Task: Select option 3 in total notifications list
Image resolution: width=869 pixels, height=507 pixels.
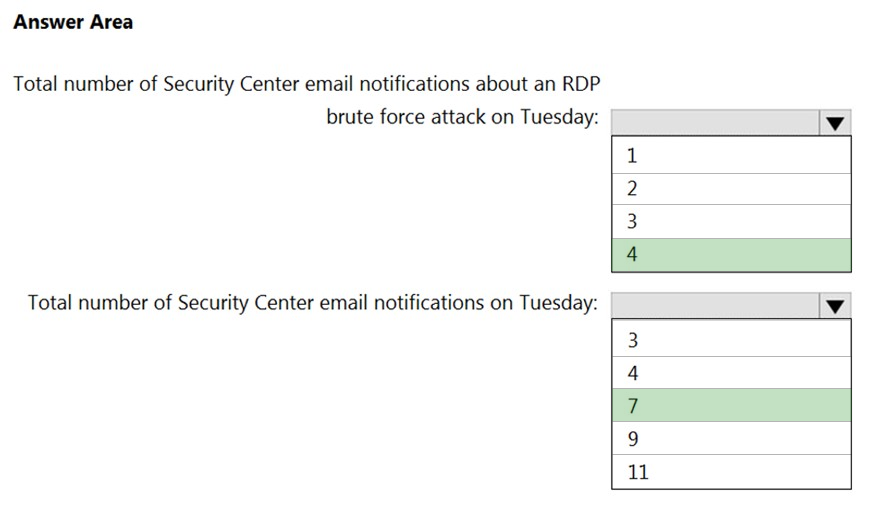Action: [x=731, y=340]
